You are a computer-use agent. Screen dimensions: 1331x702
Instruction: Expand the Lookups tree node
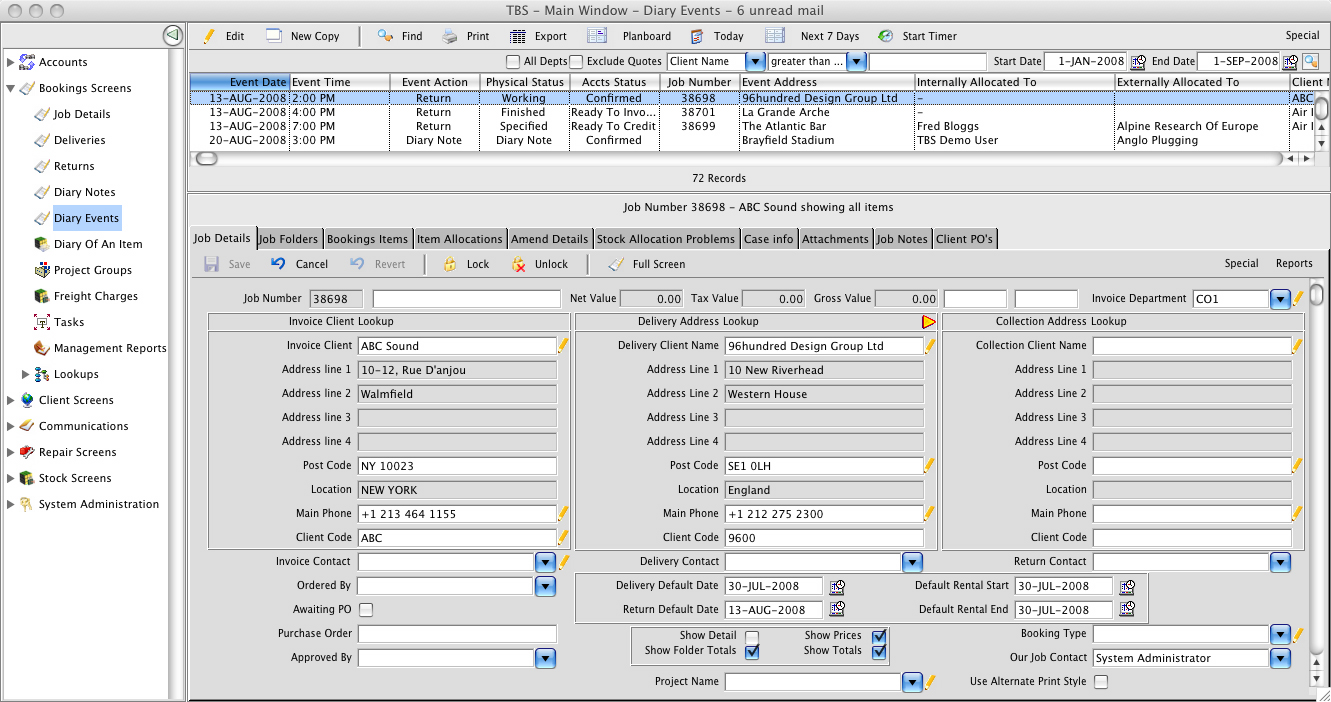click(x=26, y=374)
